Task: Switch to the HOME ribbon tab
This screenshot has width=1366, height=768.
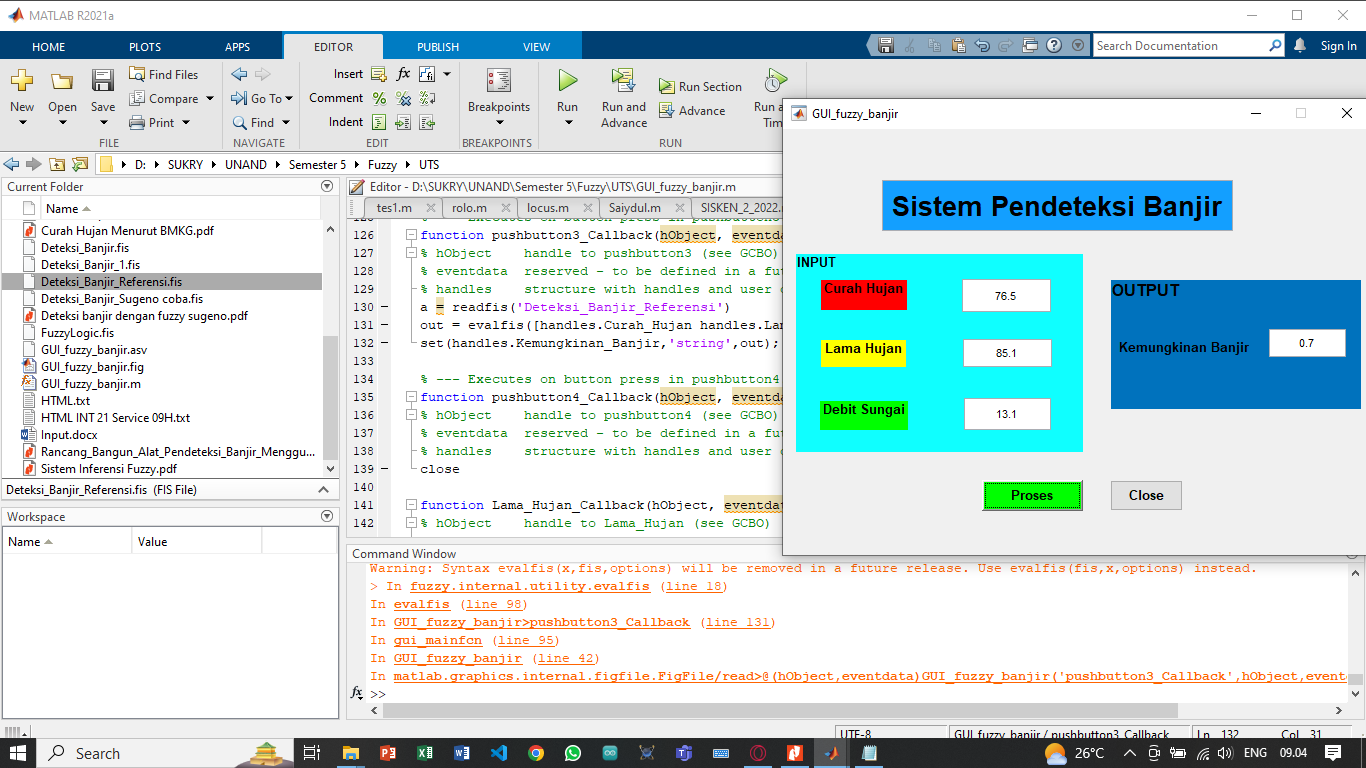Action: 48,46
